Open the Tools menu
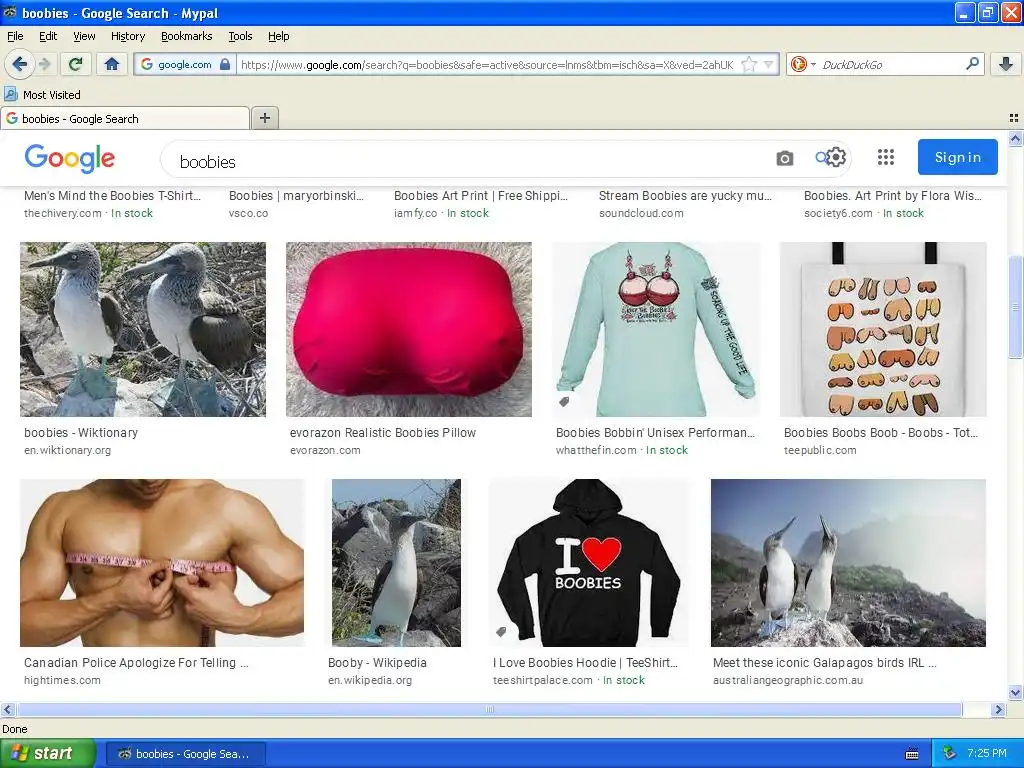 pyautogui.click(x=240, y=36)
